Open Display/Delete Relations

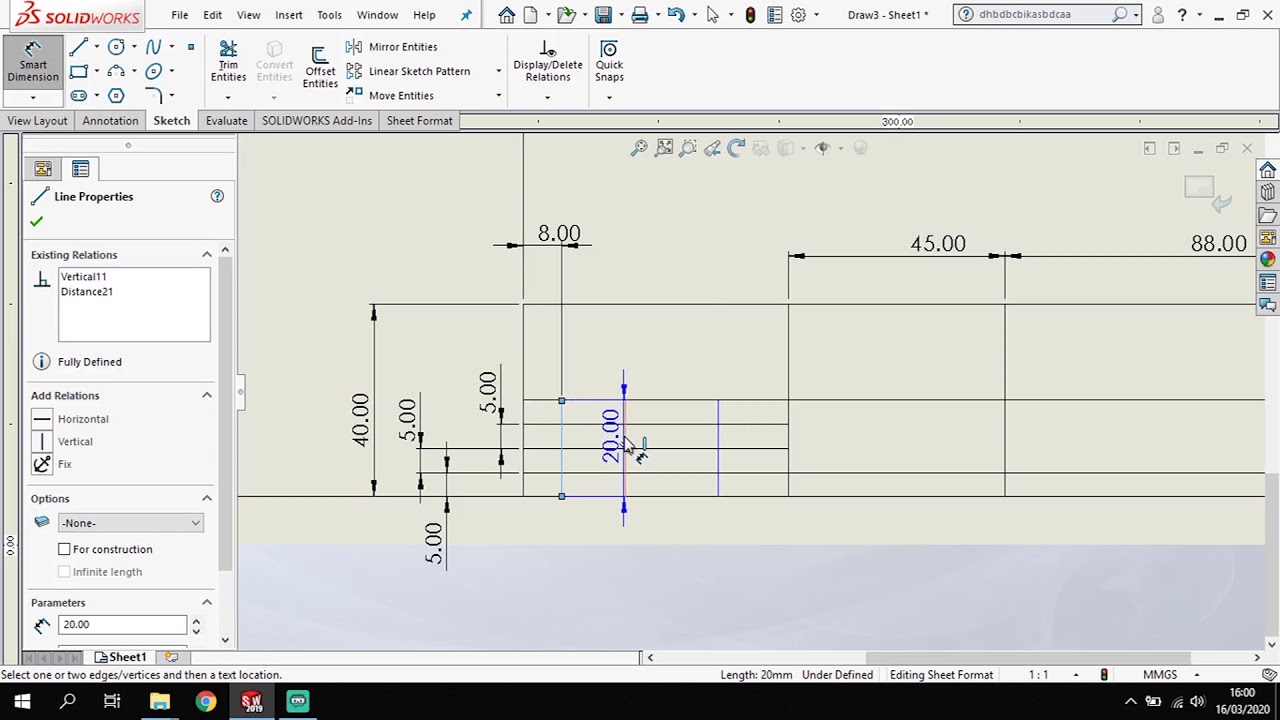pyautogui.click(x=547, y=62)
